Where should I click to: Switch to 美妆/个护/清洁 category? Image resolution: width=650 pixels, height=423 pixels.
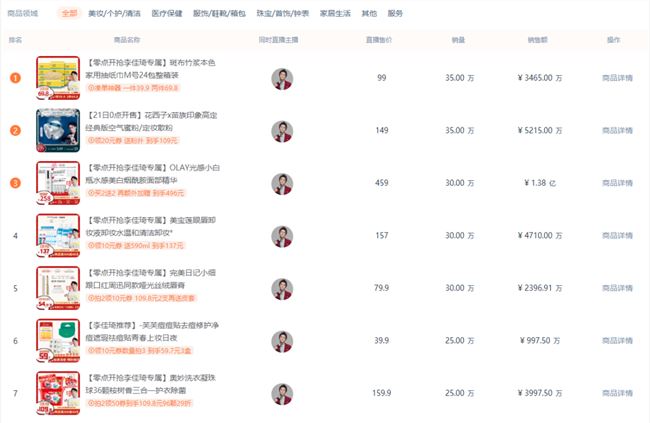tap(114, 13)
